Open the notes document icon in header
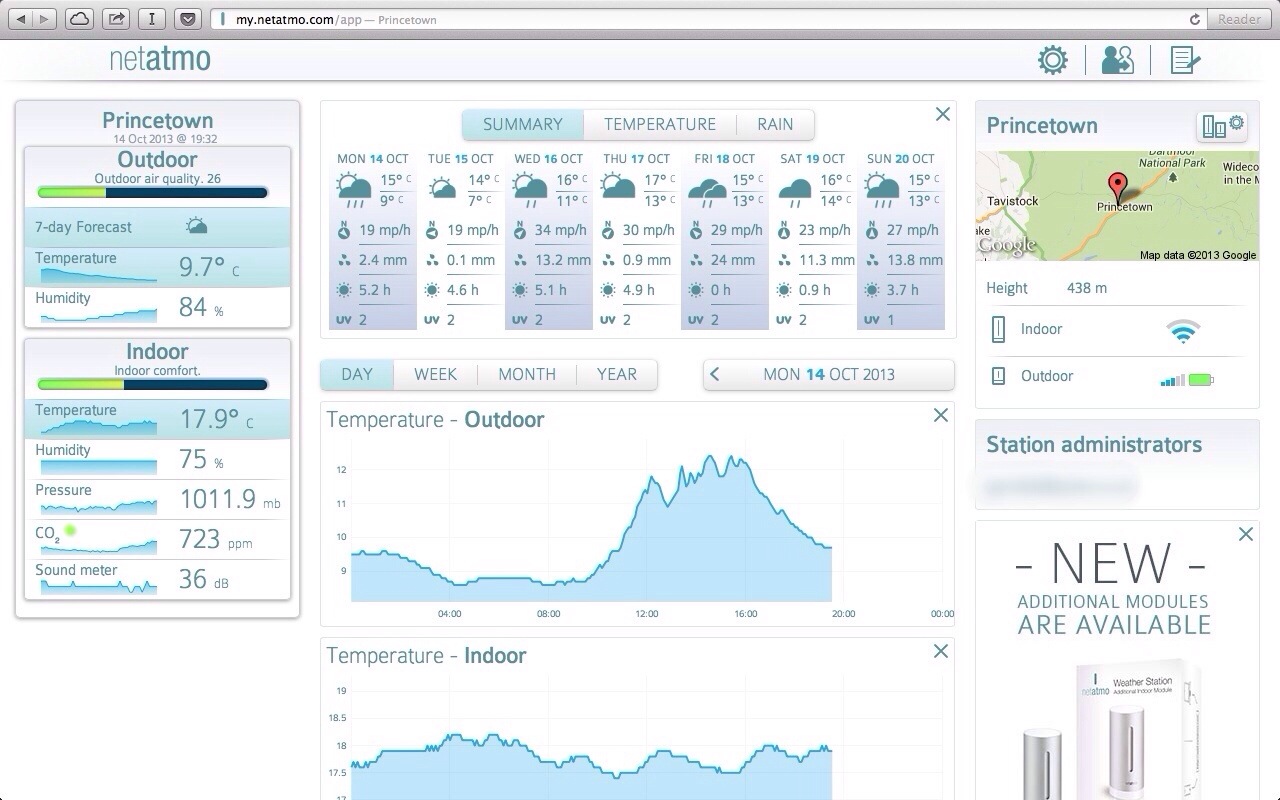The height and width of the screenshot is (800, 1280). [x=1184, y=60]
